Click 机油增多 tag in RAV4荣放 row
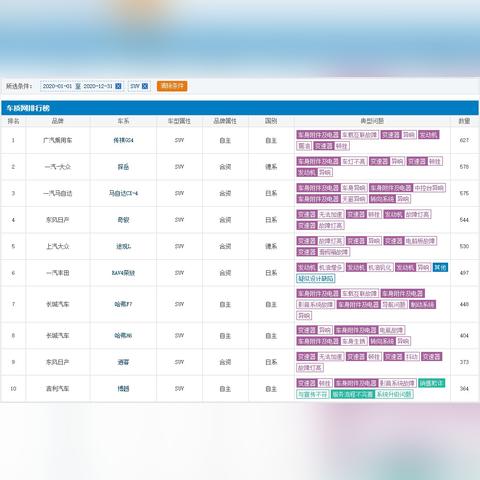The height and width of the screenshot is (480, 480). coord(330,267)
